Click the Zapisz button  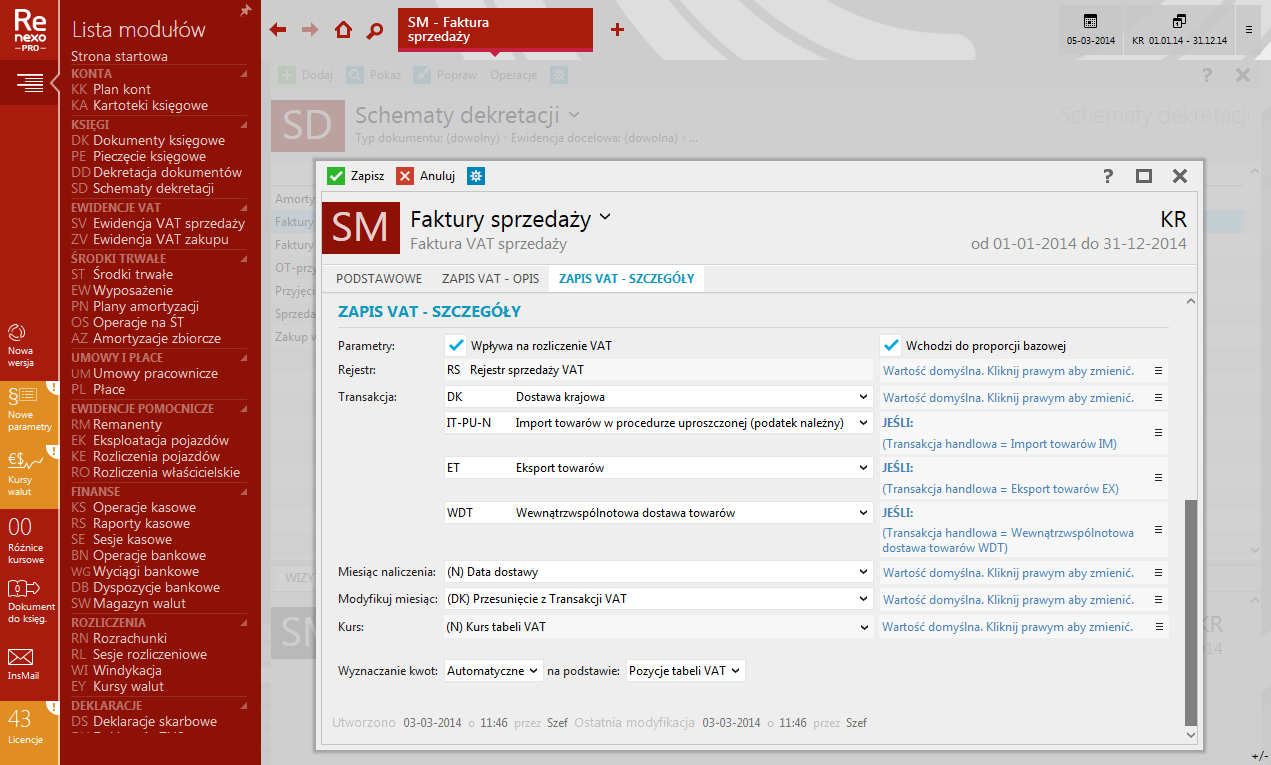point(355,176)
